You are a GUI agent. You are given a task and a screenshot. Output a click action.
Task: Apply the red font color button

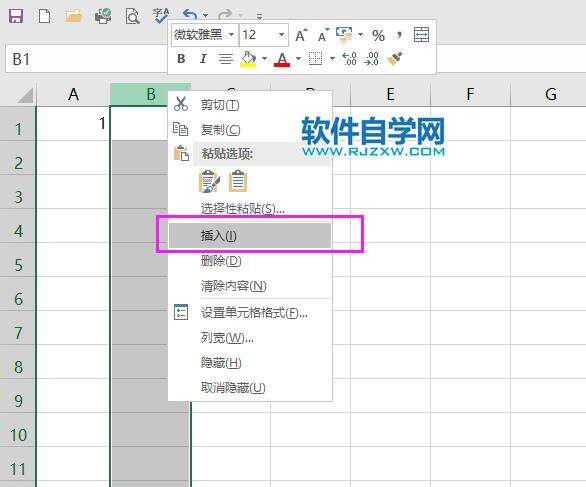pyautogui.click(x=282, y=59)
